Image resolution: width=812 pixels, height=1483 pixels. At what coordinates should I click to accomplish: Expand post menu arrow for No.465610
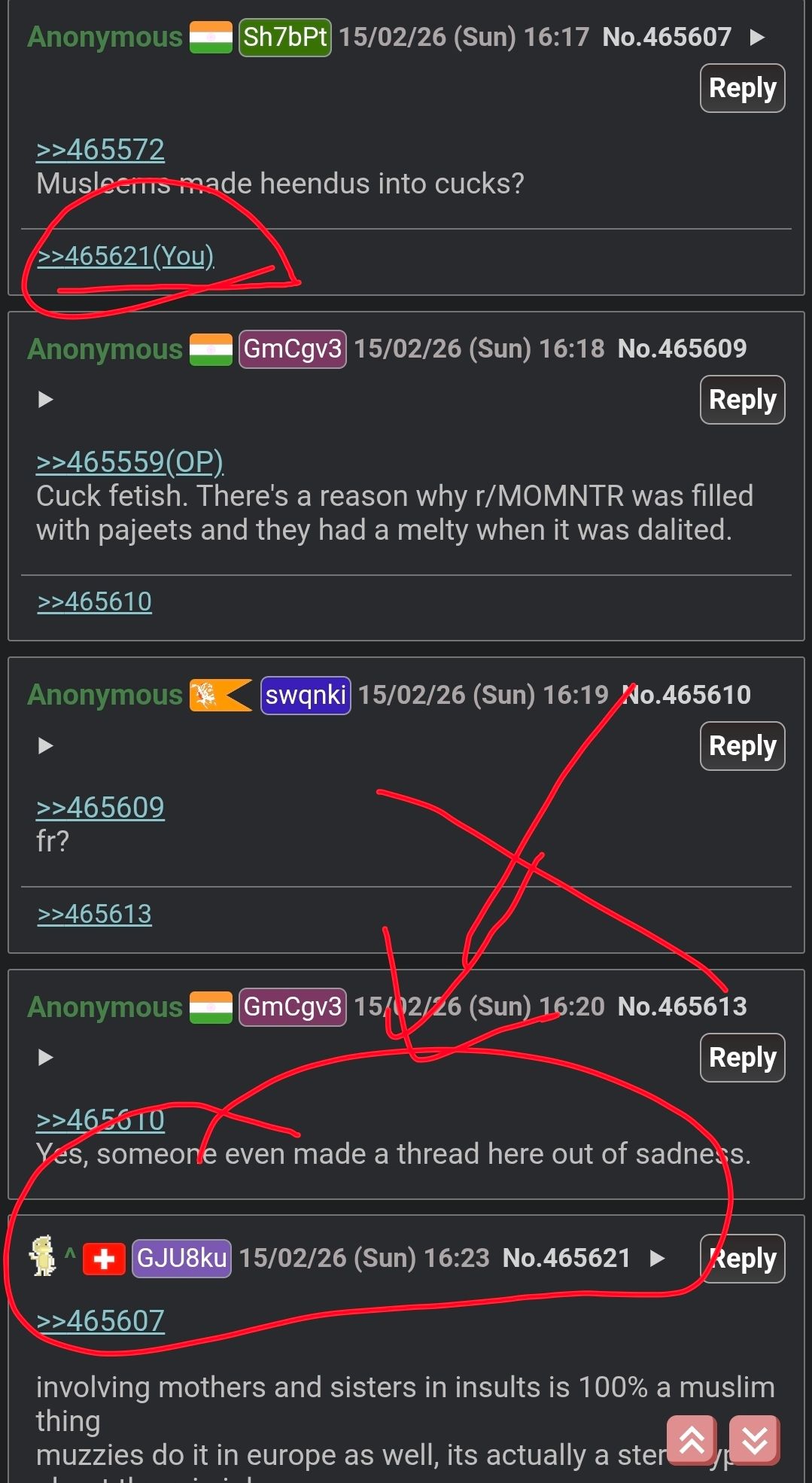(x=45, y=745)
